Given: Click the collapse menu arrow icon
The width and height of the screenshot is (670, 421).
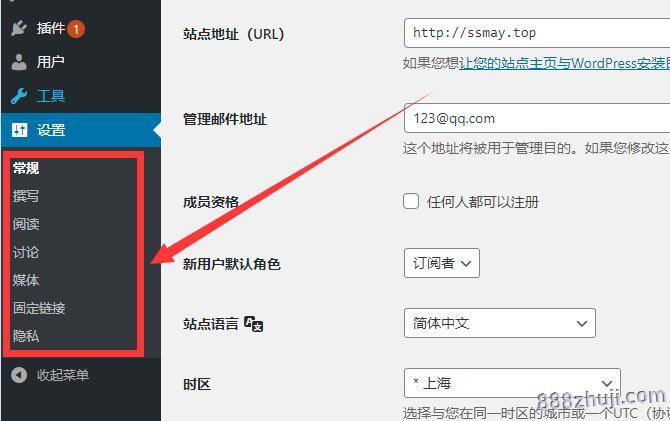Looking at the screenshot, I should coord(19,375).
